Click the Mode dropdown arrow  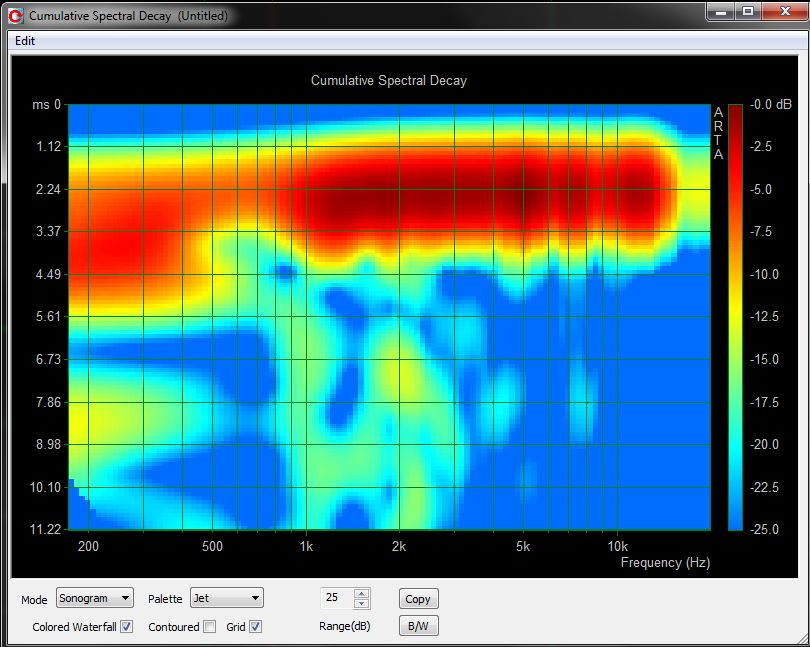pyautogui.click(x=125, y=598)
